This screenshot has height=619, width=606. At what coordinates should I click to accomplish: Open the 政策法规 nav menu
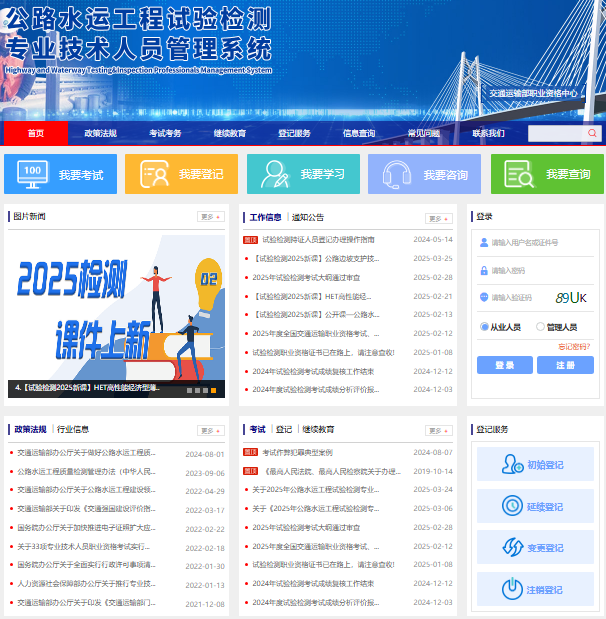point(101,133)
